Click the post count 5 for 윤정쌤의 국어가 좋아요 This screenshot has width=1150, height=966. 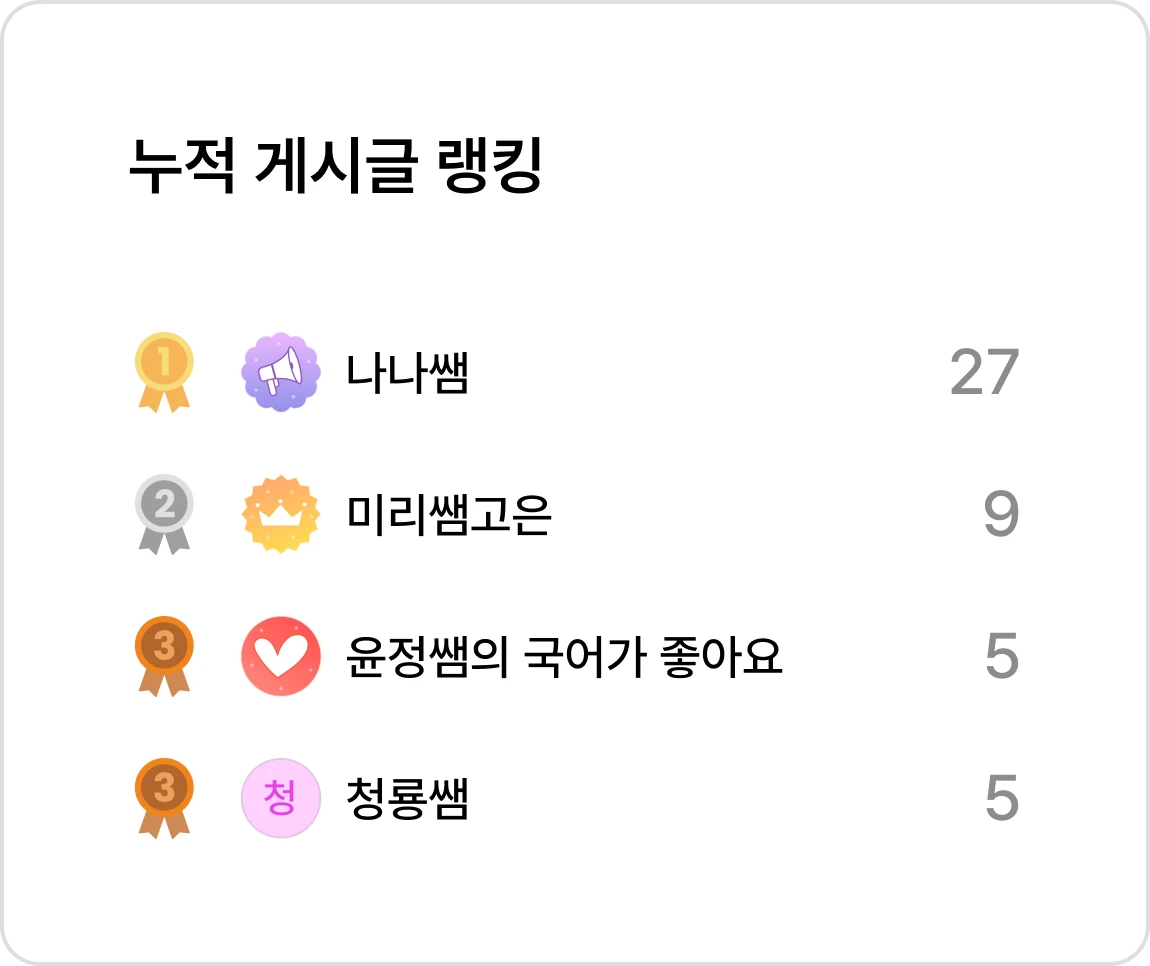pos(1002,656)
